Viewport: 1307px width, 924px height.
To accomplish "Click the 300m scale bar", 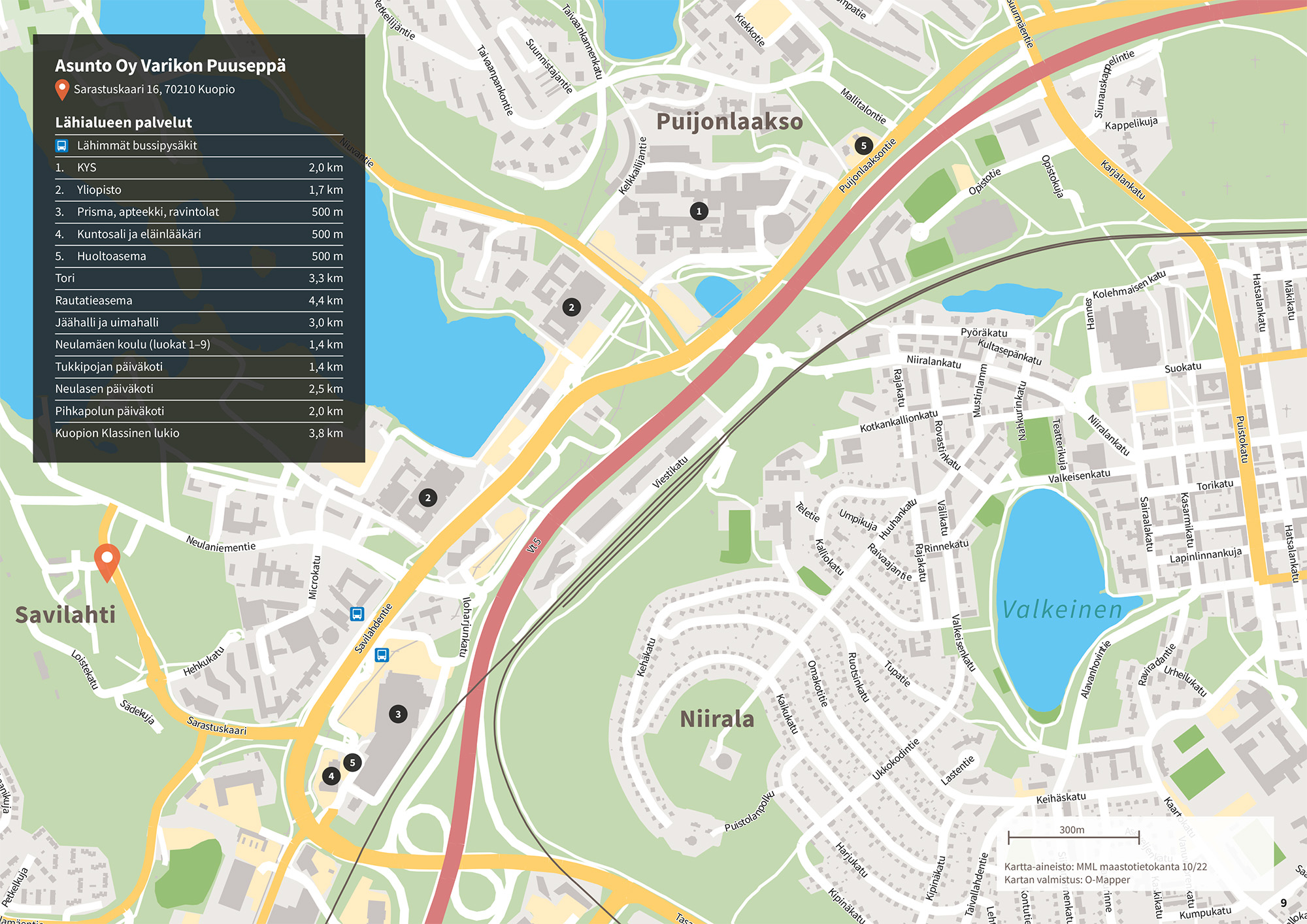I will pyautogui.click(x=1073, y=837).
